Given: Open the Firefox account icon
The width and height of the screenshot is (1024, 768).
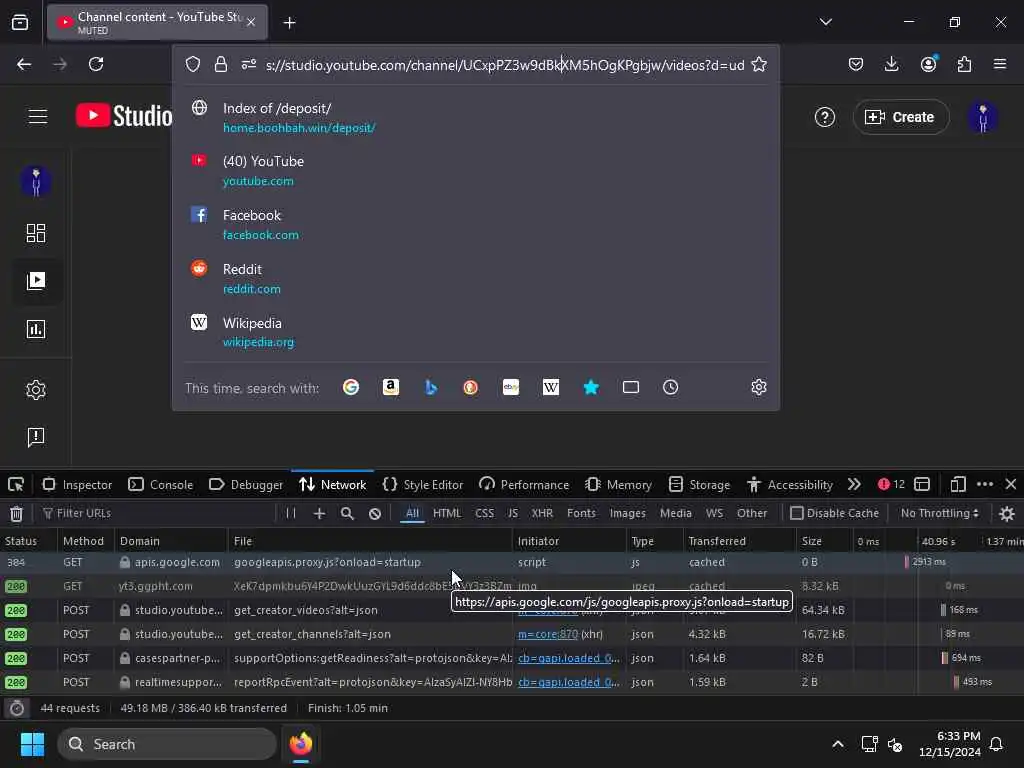Looking at the screenshot, I should (928, 64).
